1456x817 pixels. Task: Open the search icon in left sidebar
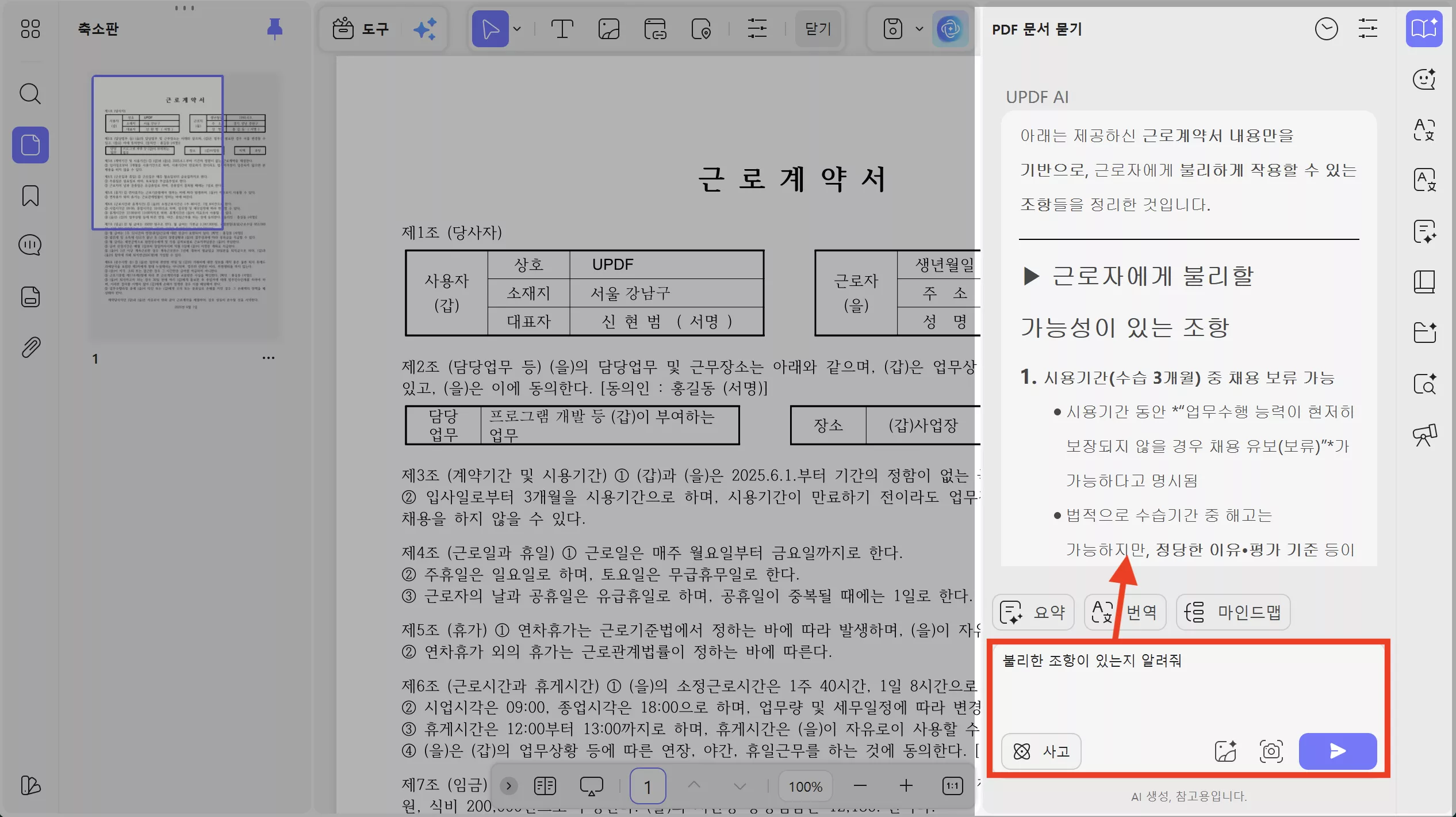[29, 94]
